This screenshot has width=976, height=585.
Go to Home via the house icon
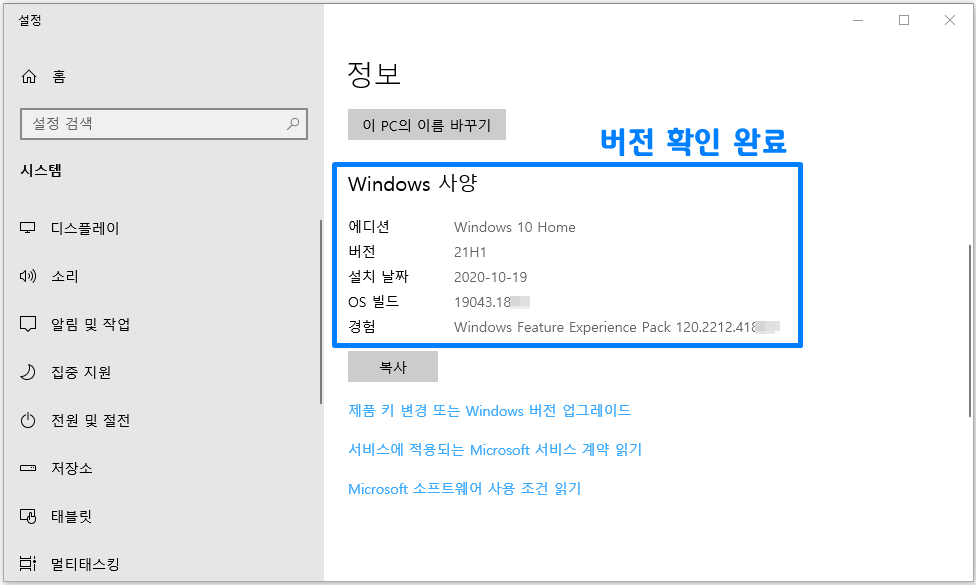tap(29, 77)
